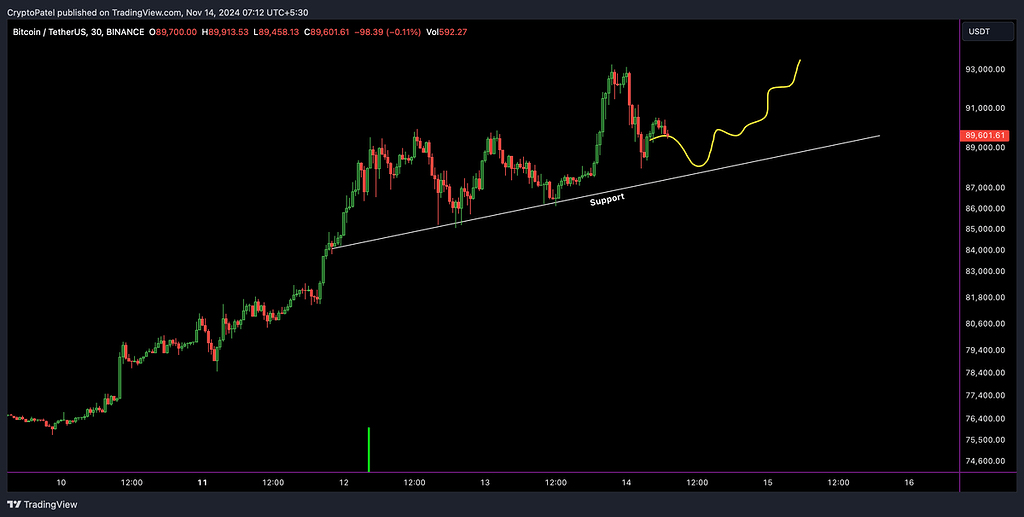
Task: Click date label 15 on time axis
Action: click(x=767, y=483)
